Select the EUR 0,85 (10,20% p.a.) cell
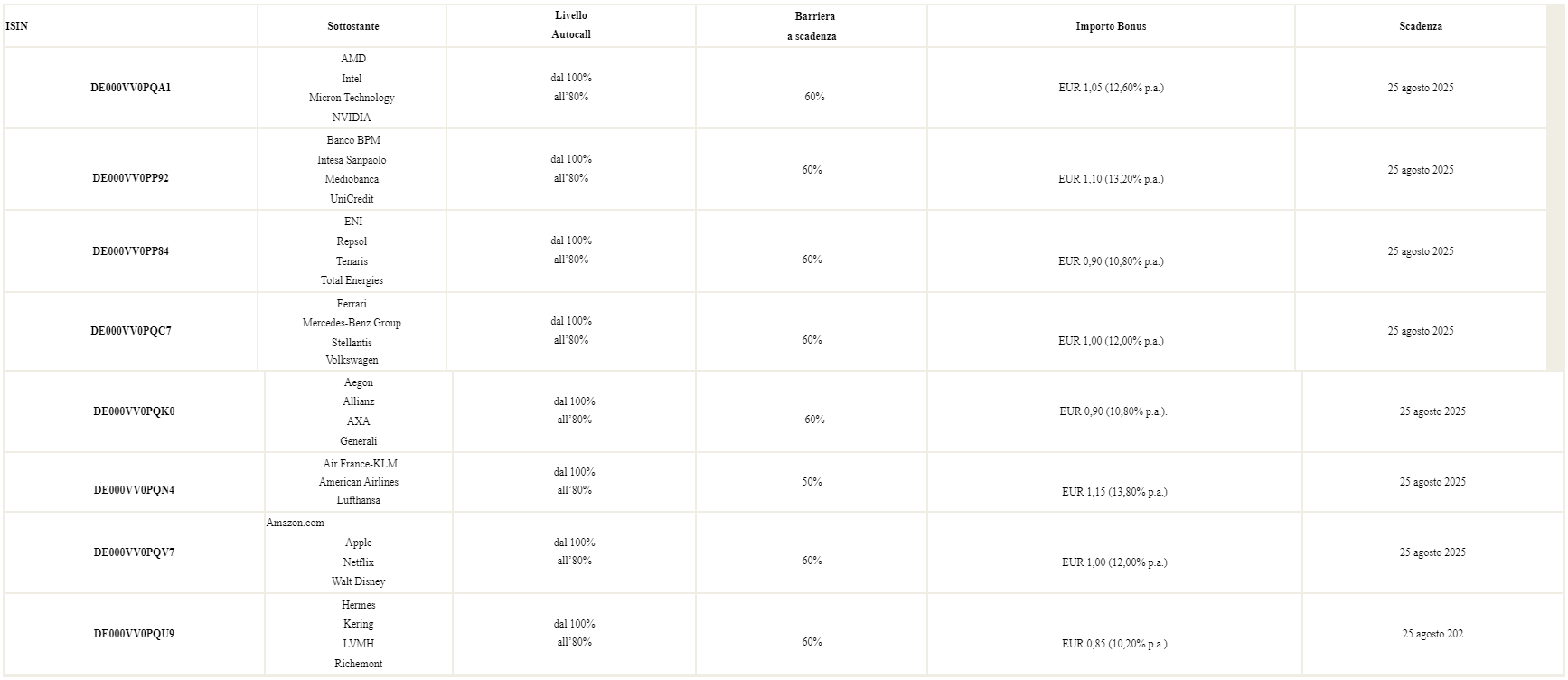This screenshot has height=680, width=1568. pos(1114,644)
